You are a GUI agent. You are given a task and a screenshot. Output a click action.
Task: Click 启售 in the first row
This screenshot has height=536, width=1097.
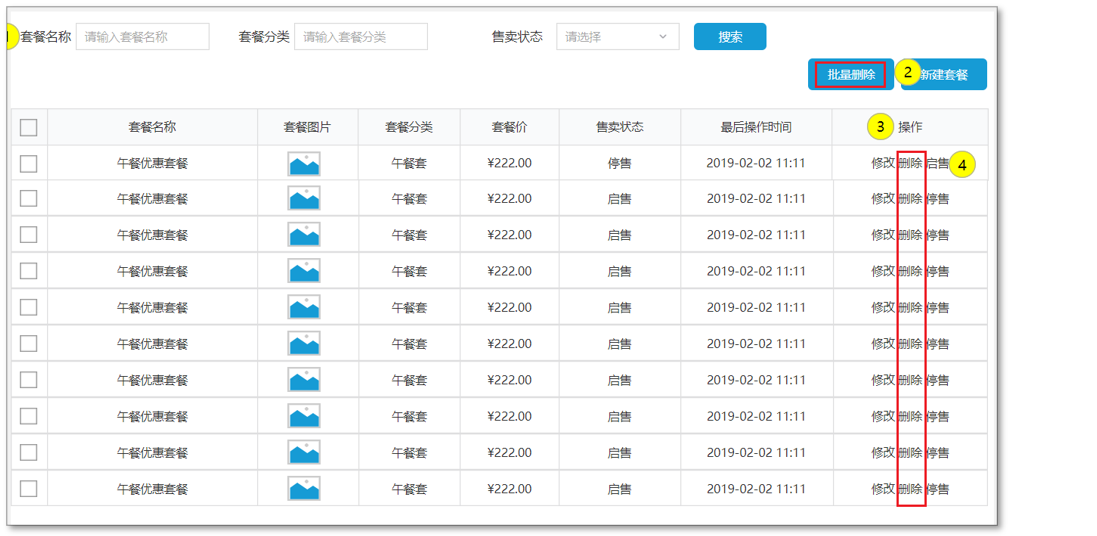click(x=937, y=164)
